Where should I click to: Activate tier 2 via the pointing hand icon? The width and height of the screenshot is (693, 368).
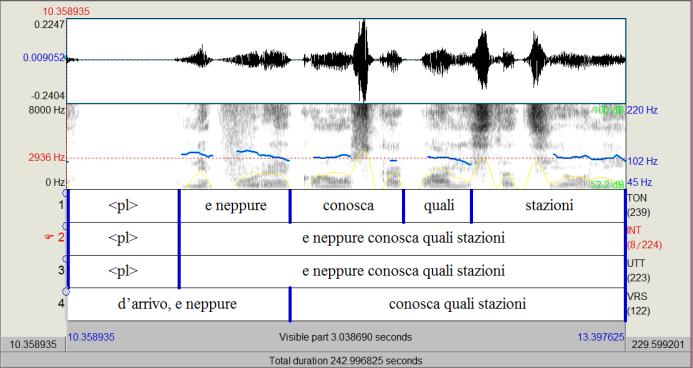(x=49, y=238)
